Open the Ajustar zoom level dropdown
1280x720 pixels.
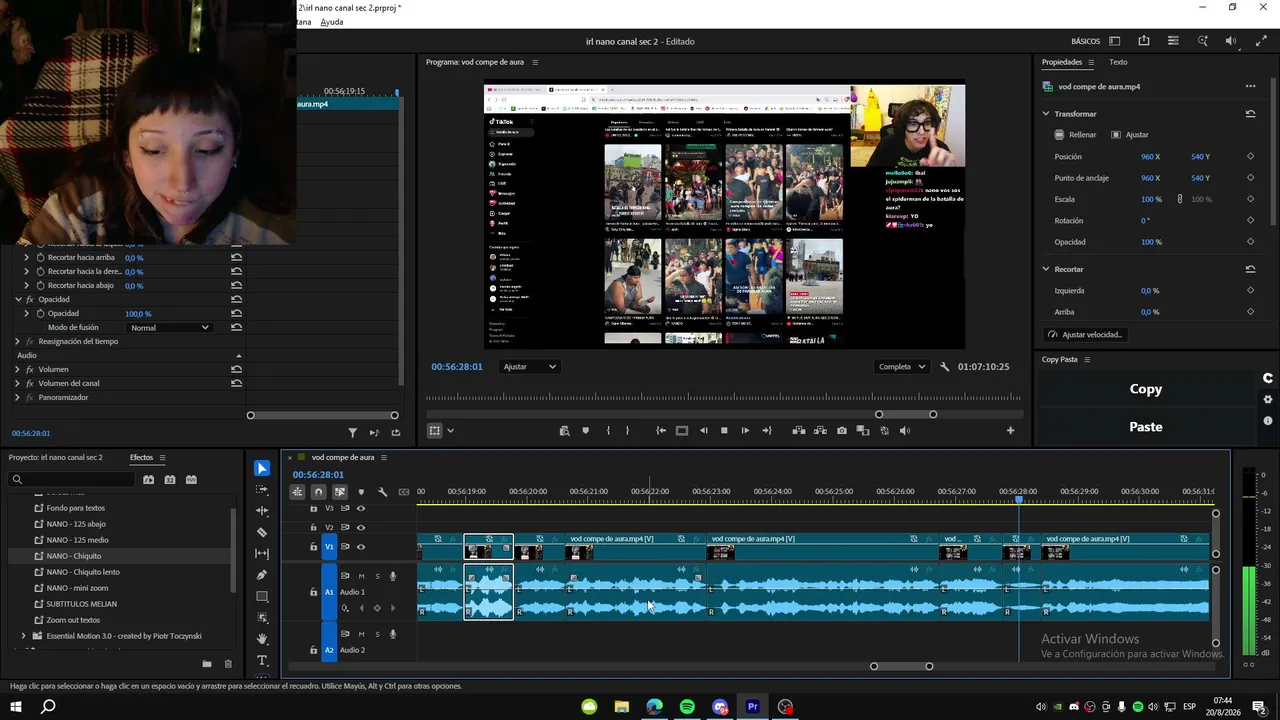(x=529, y=367)
